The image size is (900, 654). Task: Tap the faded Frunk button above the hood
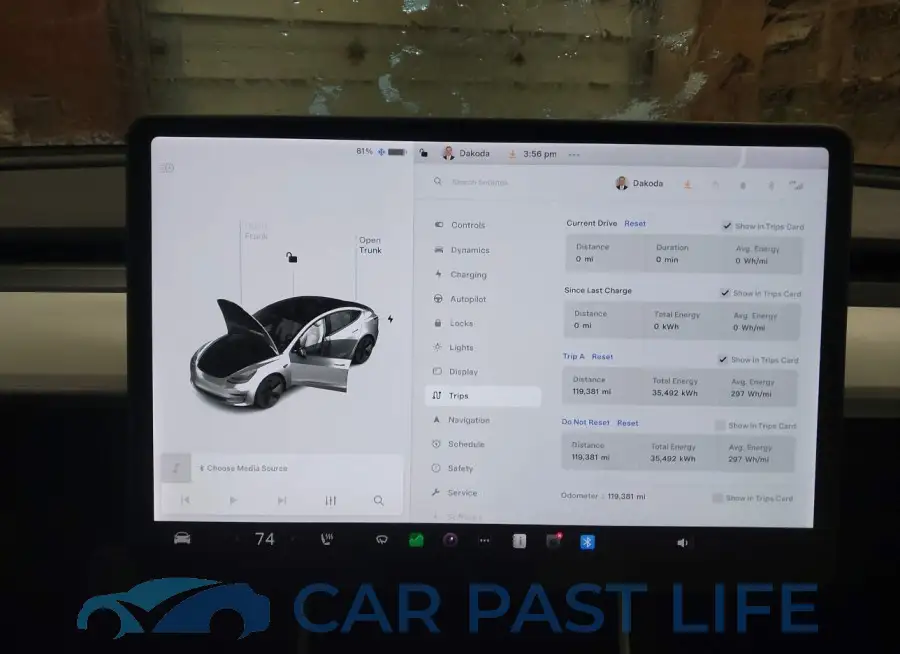pyautogui.click(x=256, y=231)
